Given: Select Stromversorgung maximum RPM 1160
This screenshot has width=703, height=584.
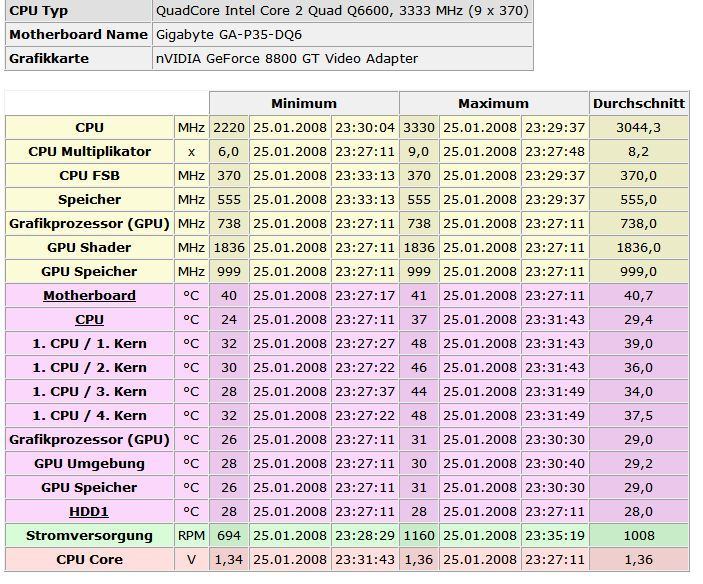Looking at the screenshot, I should click(419, 536).
